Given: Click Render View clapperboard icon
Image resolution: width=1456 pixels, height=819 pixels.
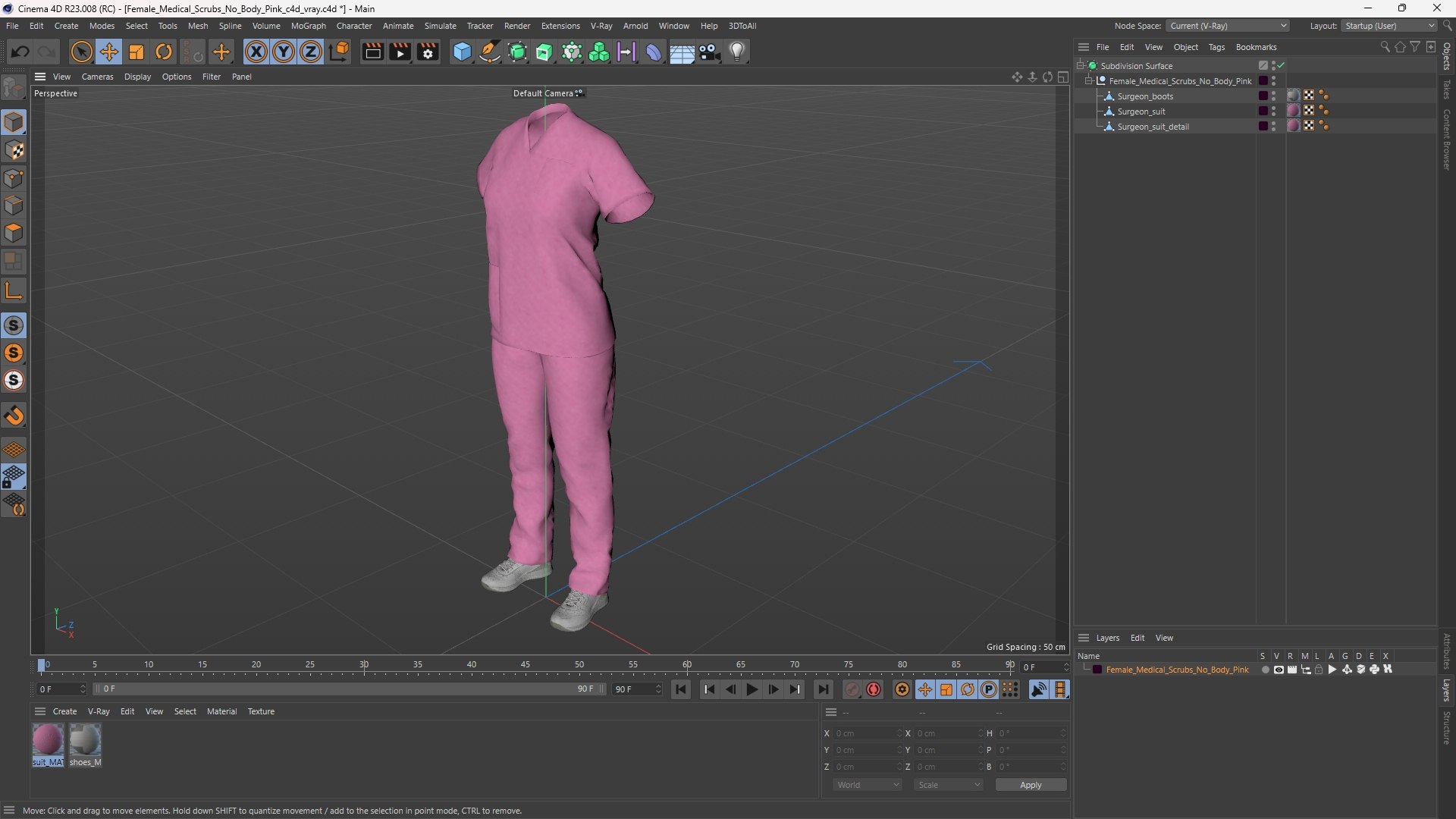Looking at the screenshot, I should 372,52.
